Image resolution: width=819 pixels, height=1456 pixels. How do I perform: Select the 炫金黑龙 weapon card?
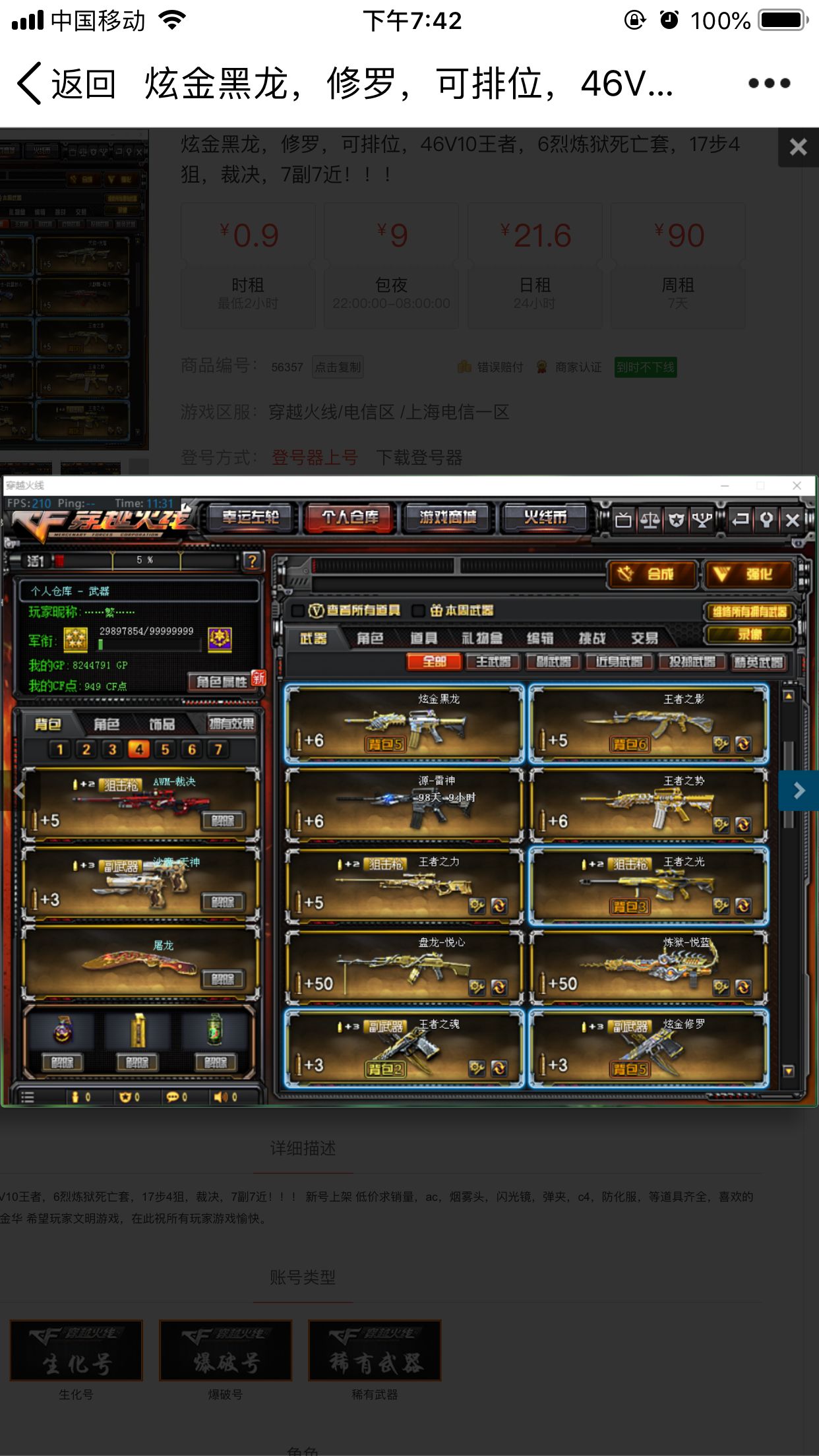pyautogui.click(x=404, y=723)
